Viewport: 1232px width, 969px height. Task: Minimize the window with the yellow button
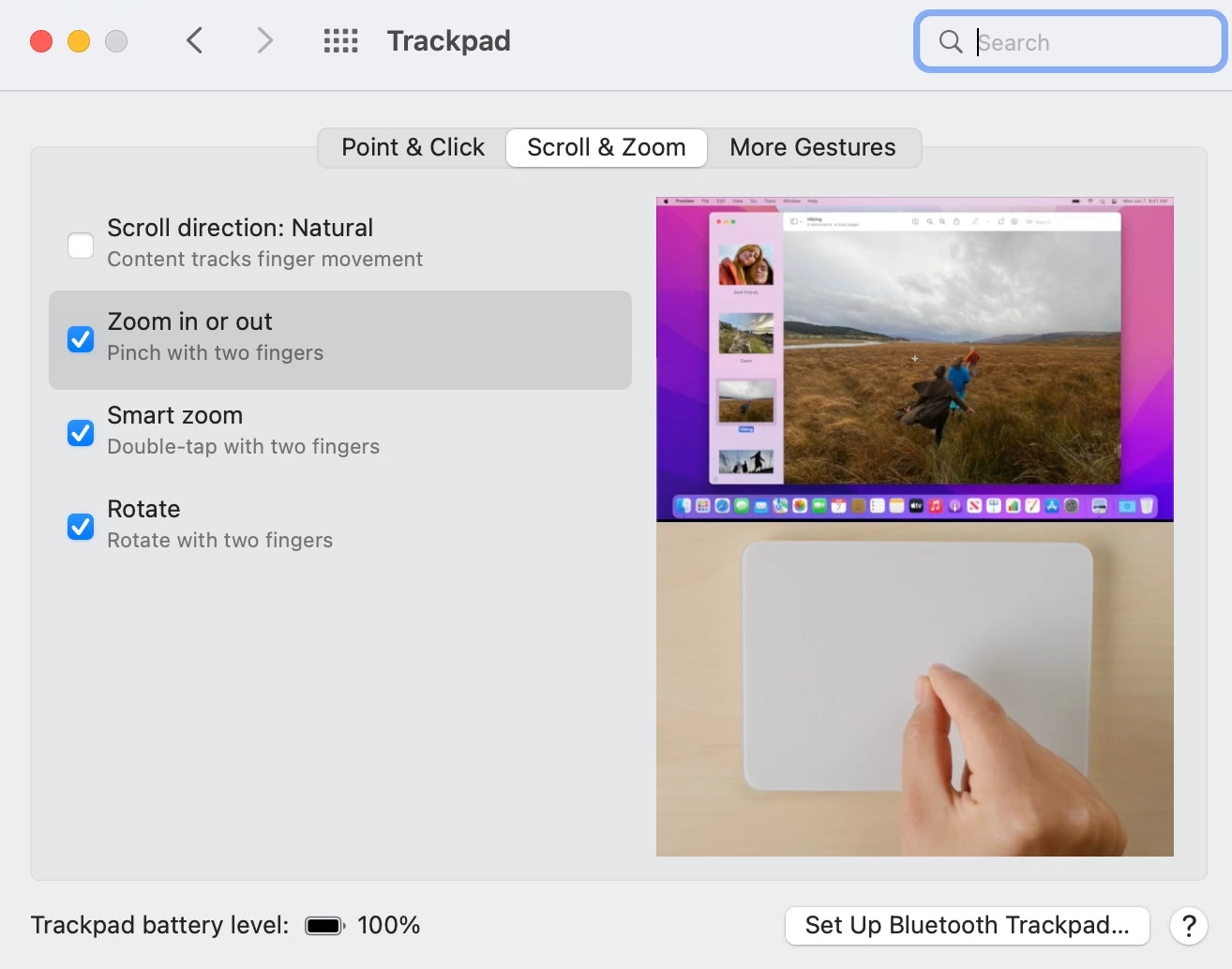(79, 41)
